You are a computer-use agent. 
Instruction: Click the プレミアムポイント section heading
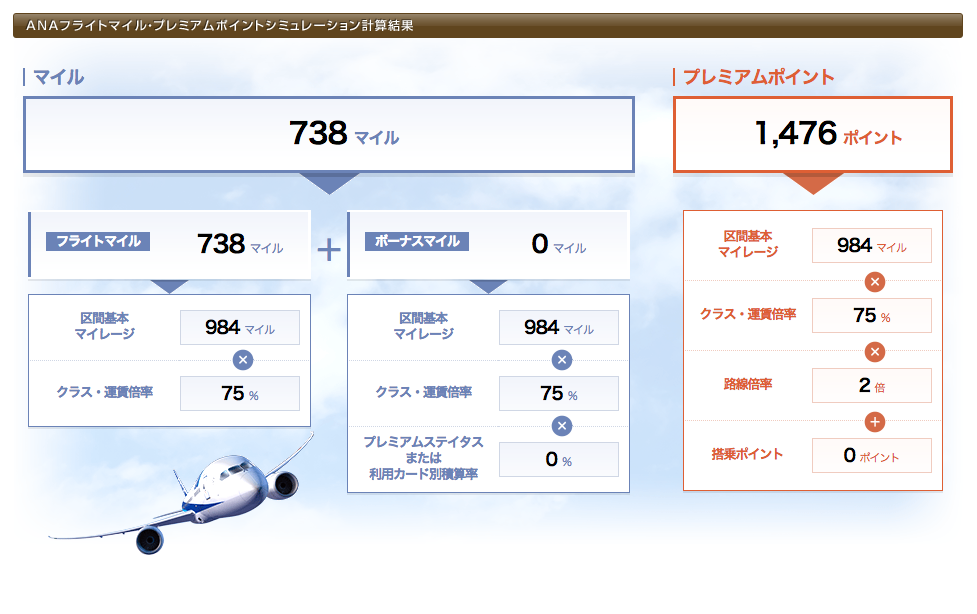759,77
